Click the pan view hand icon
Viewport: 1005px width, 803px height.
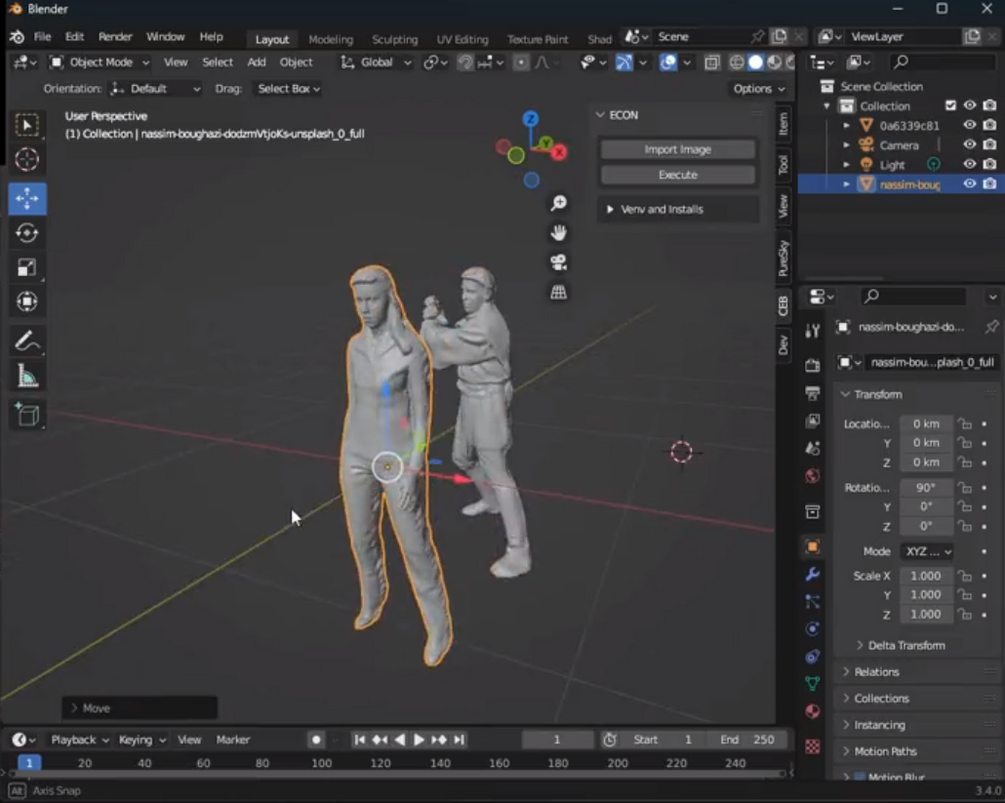(558, 233)
